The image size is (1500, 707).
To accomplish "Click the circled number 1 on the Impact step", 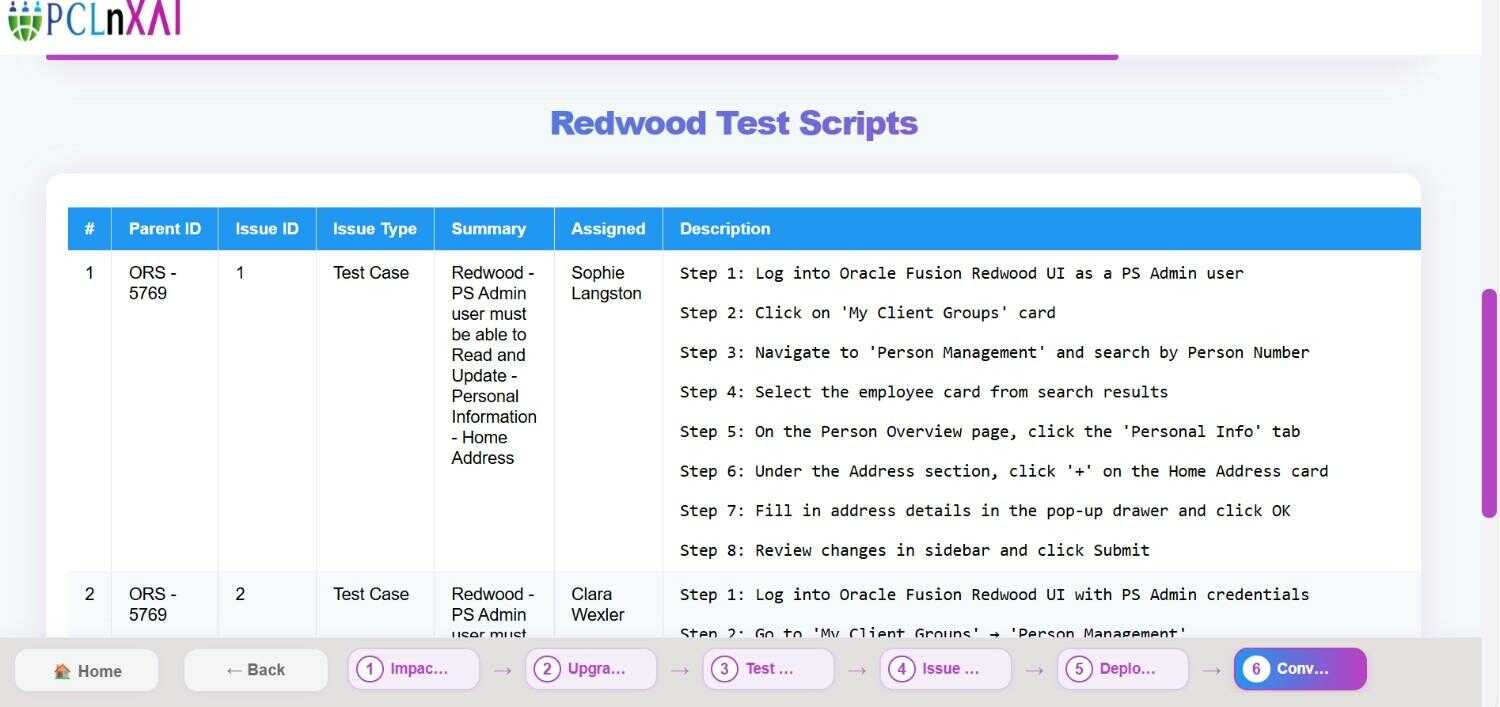I will [x=370, y=668].
